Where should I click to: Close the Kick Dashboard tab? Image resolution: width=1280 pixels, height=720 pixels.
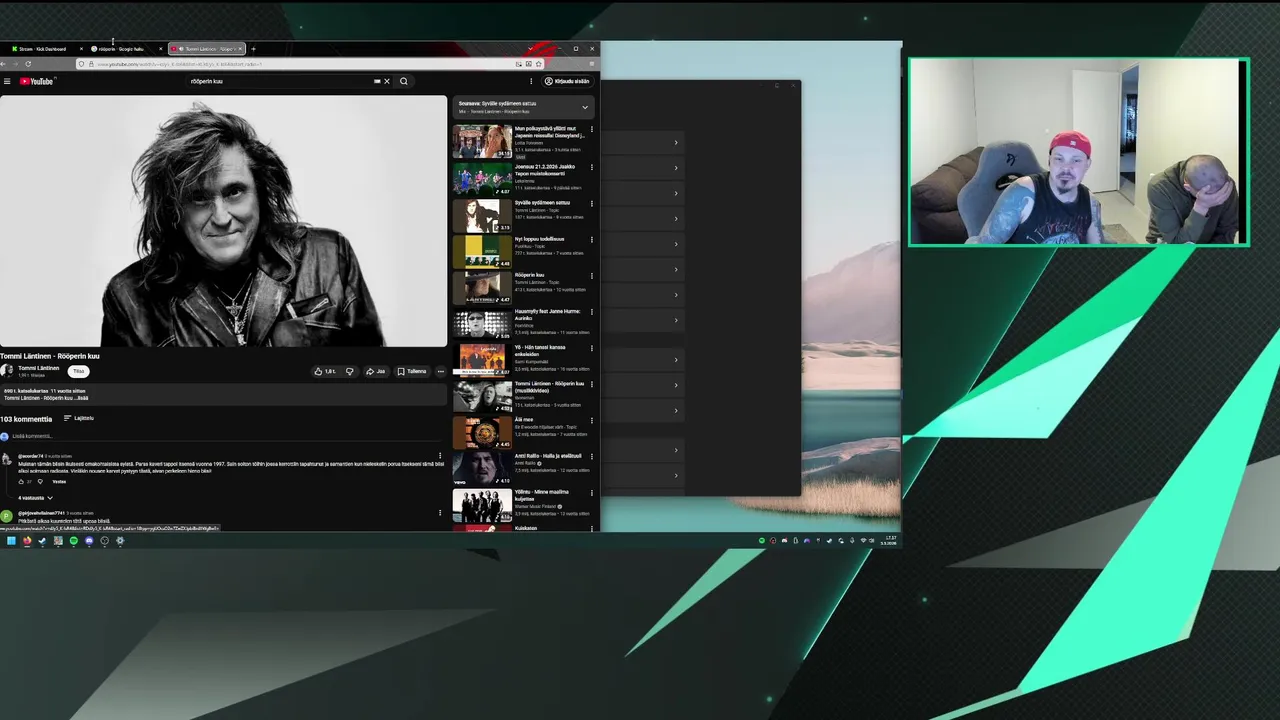coord(81,49)
